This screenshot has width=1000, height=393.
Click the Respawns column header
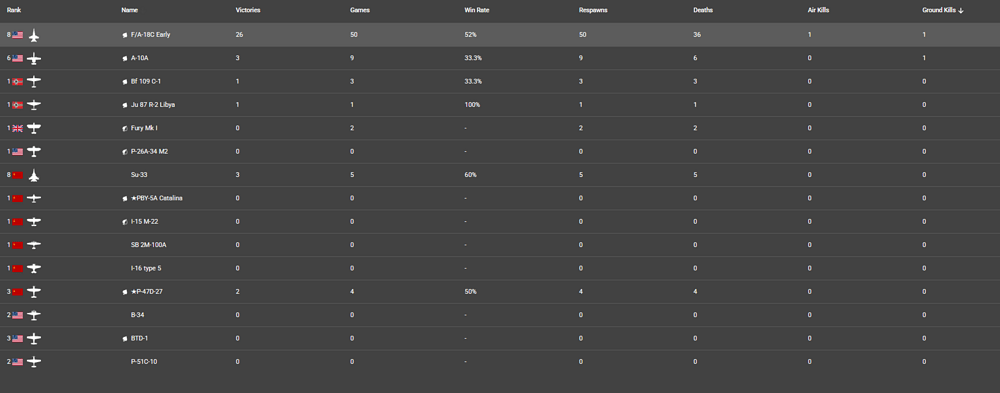(x=592, y=11)
